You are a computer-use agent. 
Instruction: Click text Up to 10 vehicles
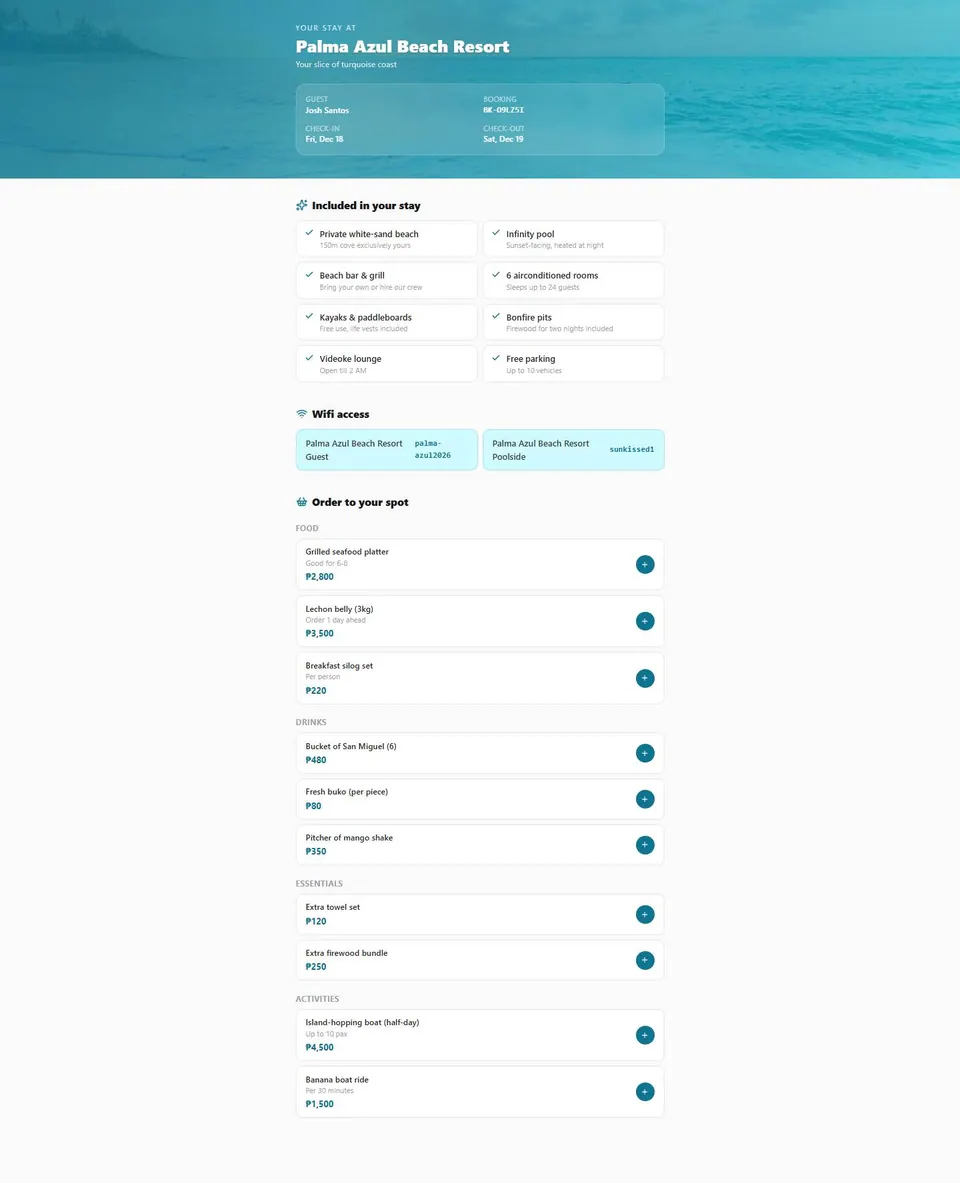click(534, 370)
